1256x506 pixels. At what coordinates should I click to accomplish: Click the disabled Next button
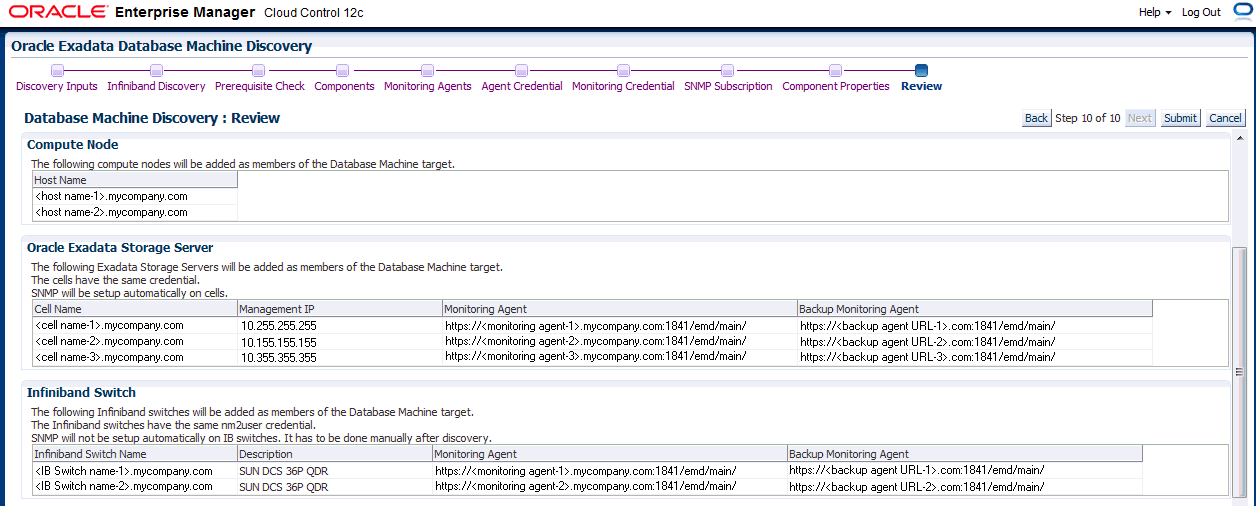(1139, 118)
